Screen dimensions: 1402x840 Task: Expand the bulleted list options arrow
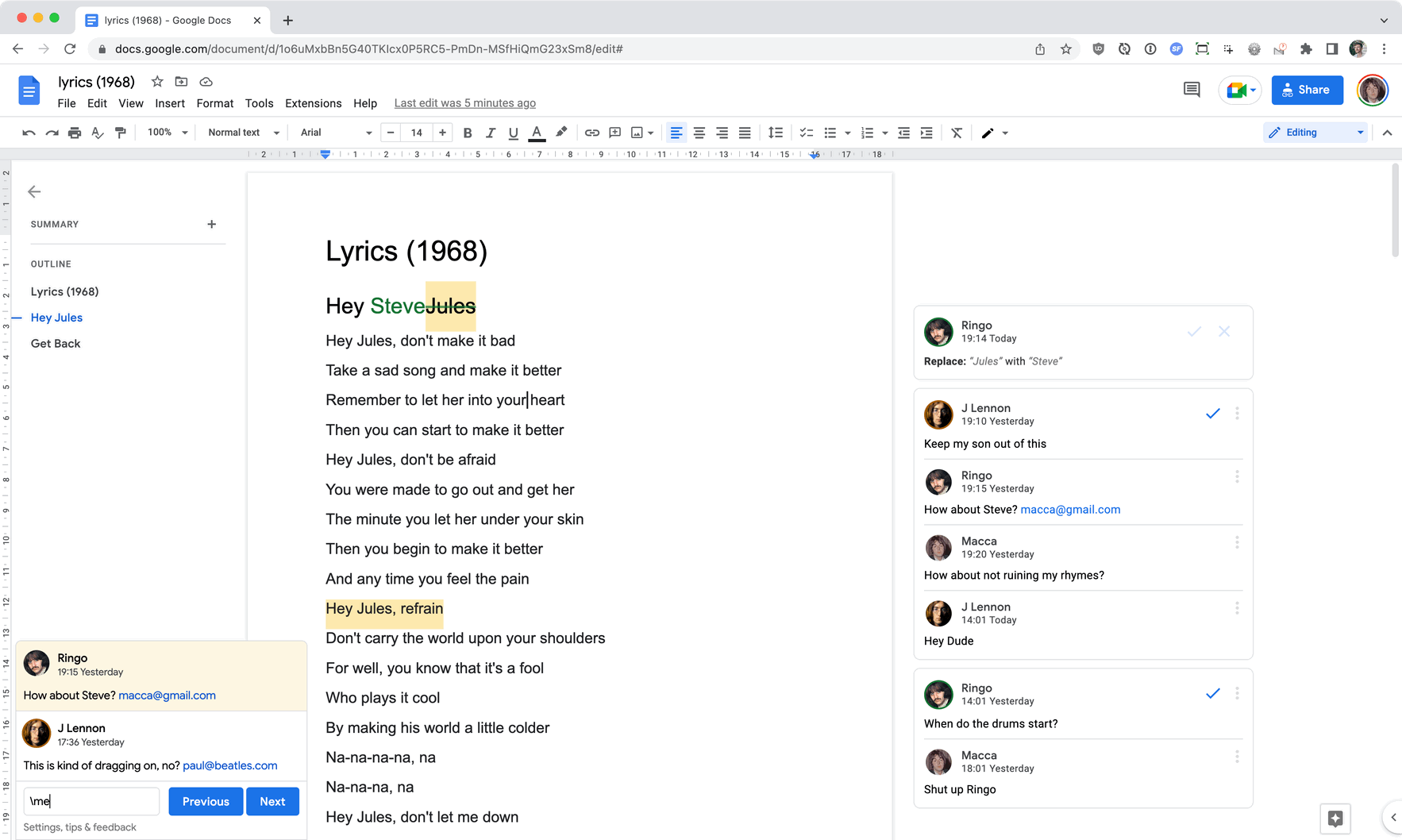pos(848,133)
